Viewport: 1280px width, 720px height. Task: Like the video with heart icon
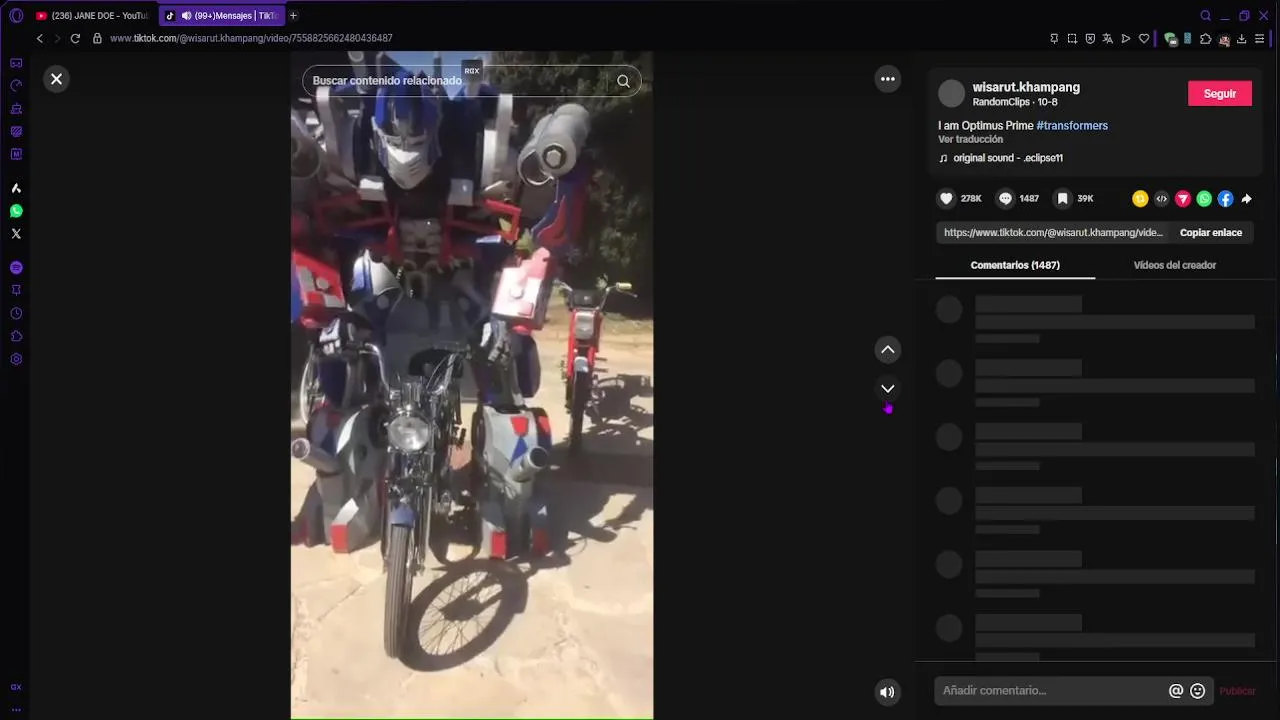(x=946, y=199)
